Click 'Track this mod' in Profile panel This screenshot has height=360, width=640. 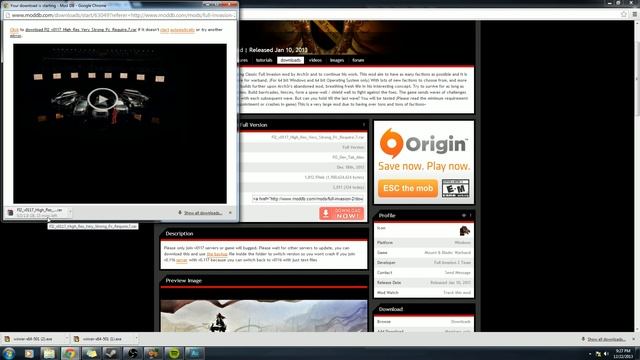[457, 293]
